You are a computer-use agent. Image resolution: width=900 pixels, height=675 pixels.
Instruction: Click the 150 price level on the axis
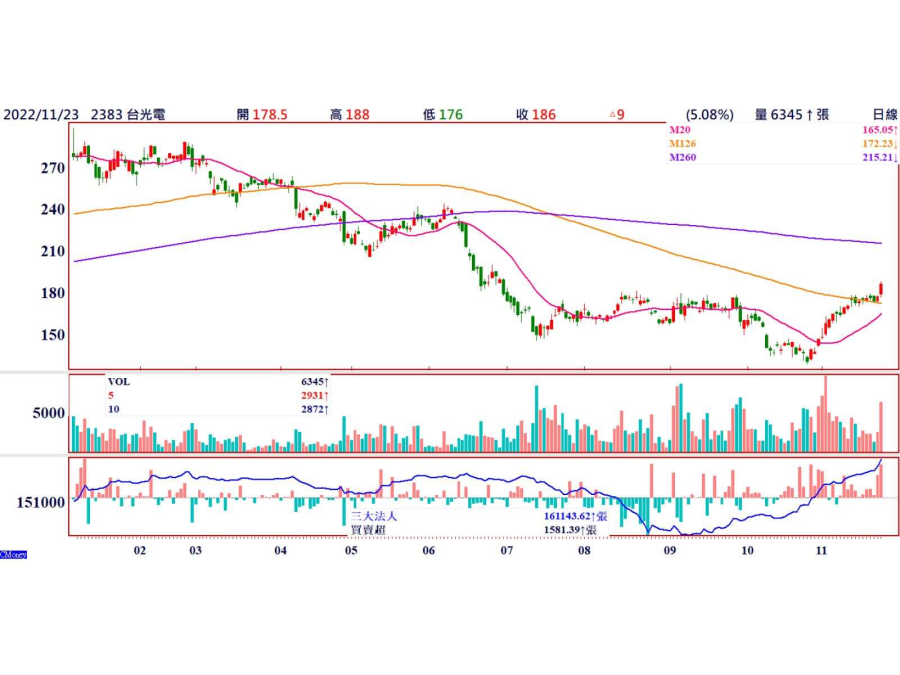coord(50,334)
